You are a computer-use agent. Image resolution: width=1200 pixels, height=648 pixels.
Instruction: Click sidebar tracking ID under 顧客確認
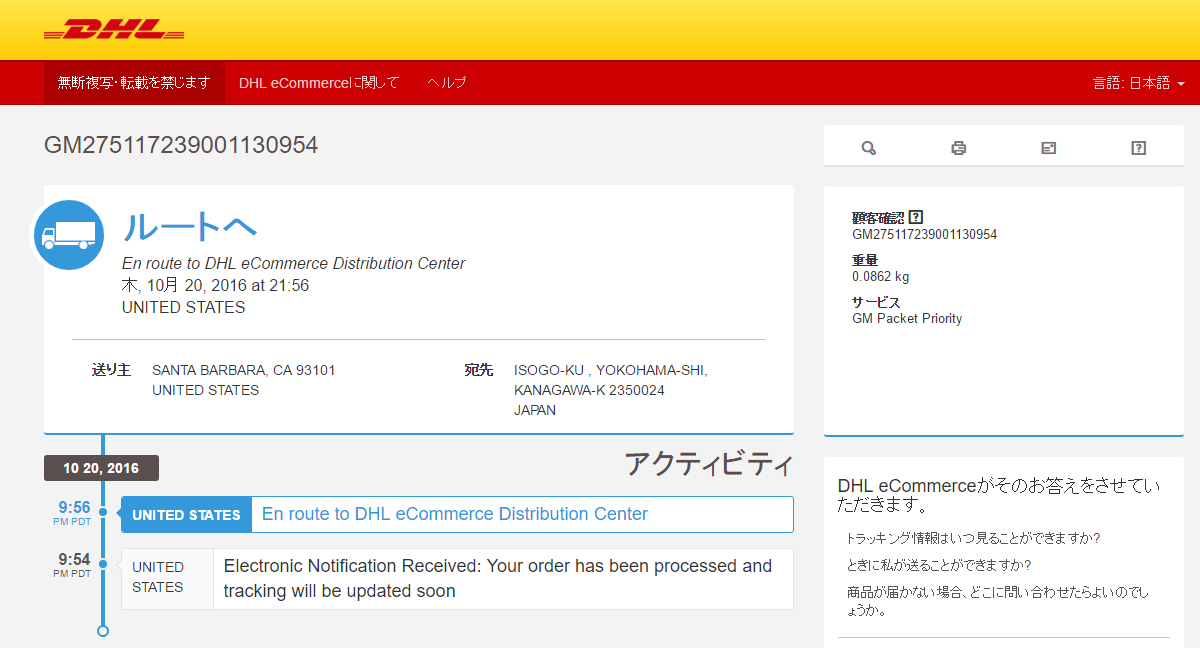924,235
